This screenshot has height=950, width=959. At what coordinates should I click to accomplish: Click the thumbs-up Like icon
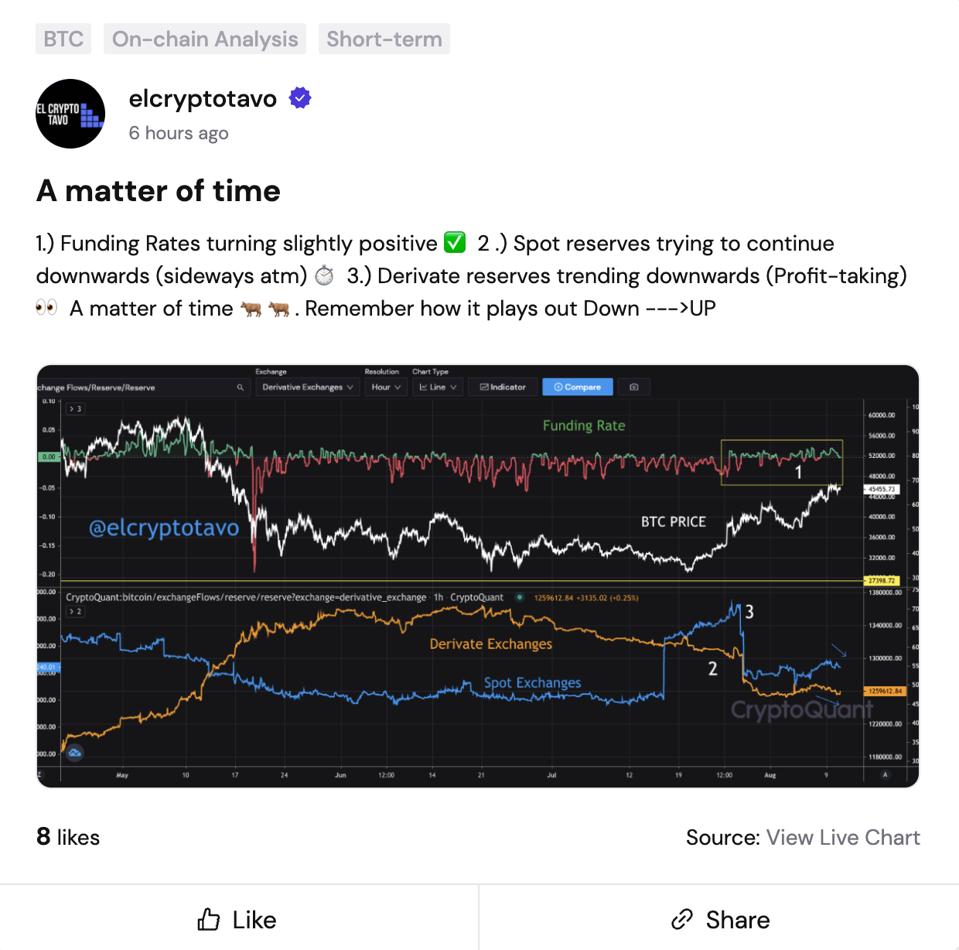pos(209,919)
